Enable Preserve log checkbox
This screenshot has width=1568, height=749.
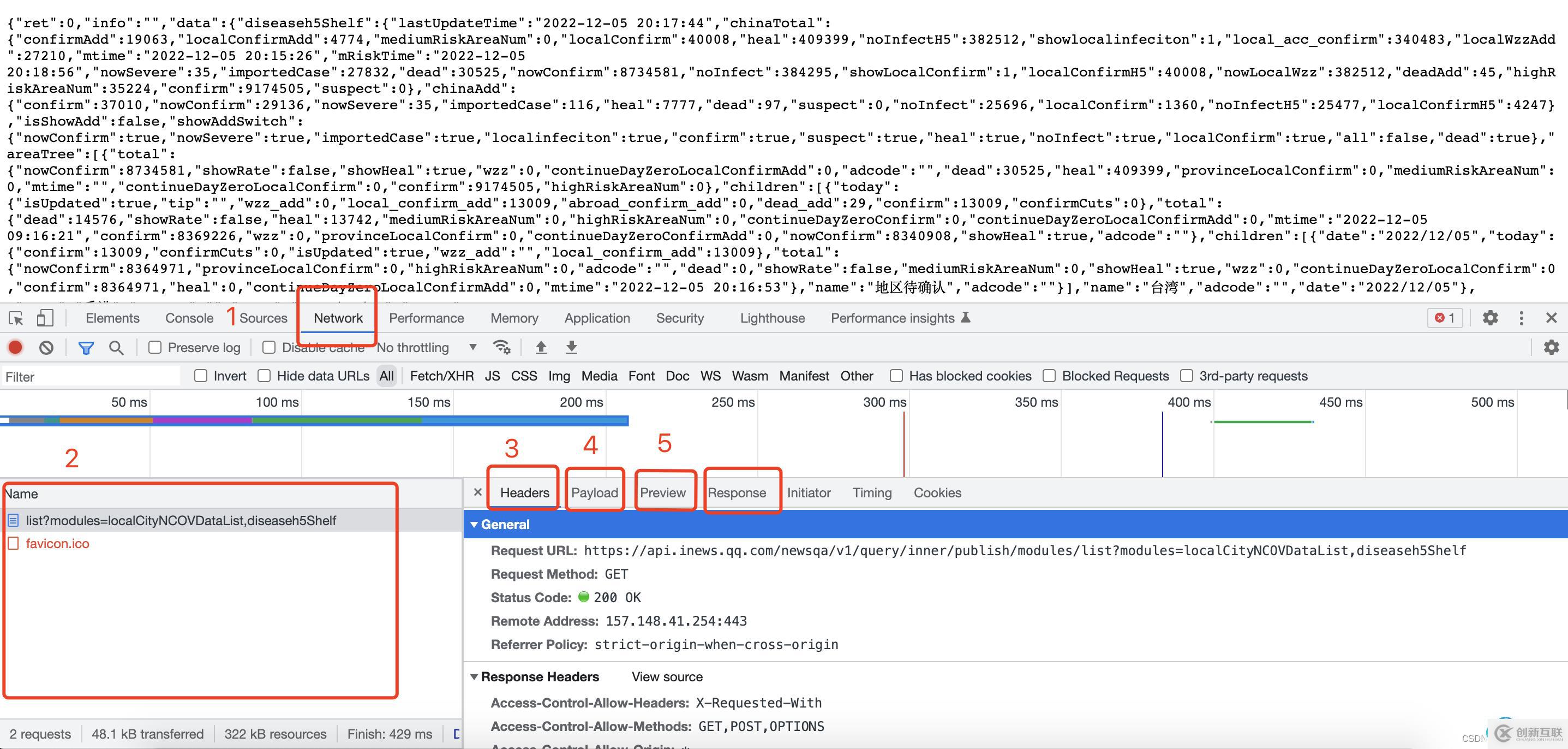point(155,347)
